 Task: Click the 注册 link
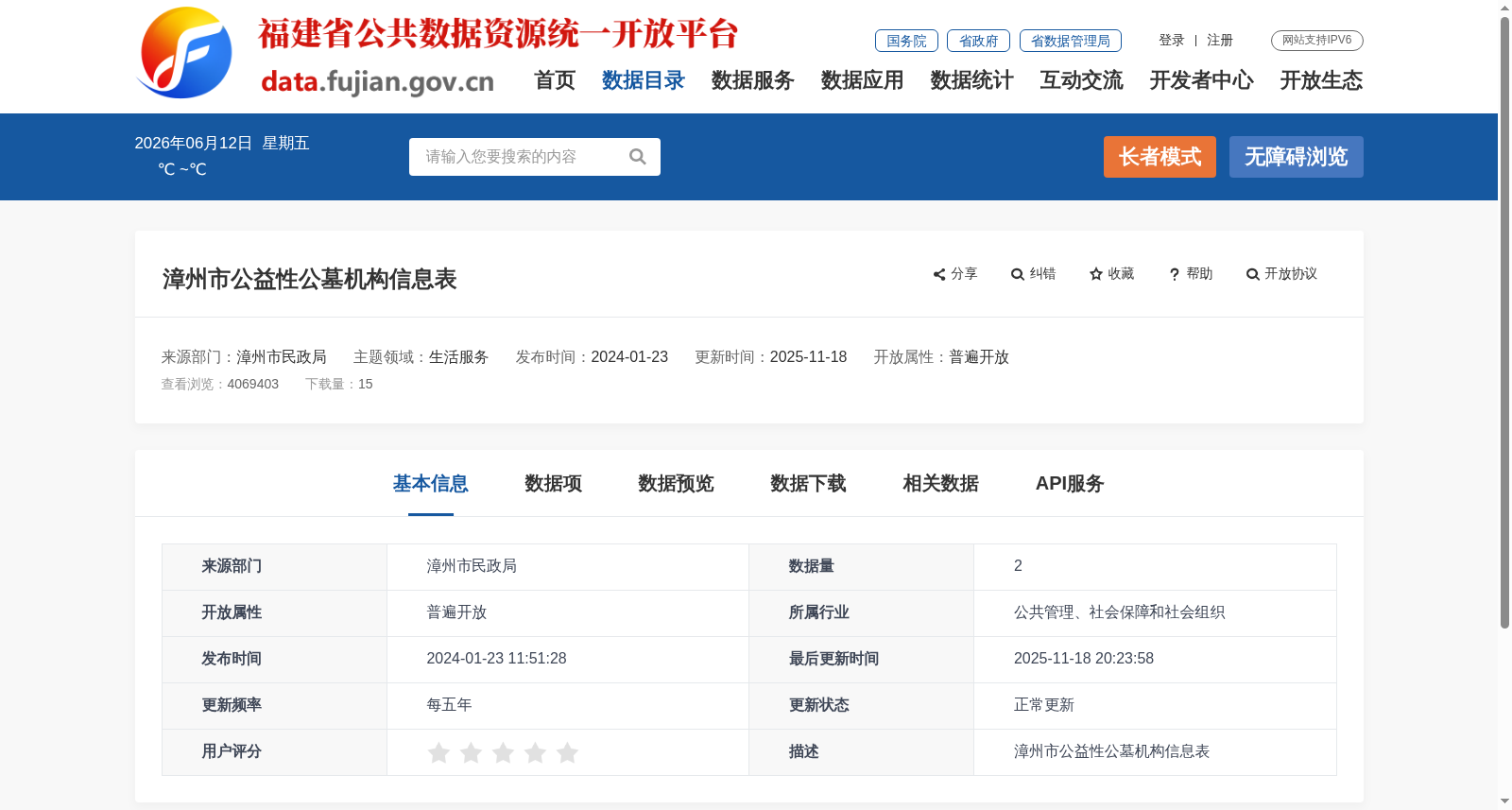pos(1220,41)
